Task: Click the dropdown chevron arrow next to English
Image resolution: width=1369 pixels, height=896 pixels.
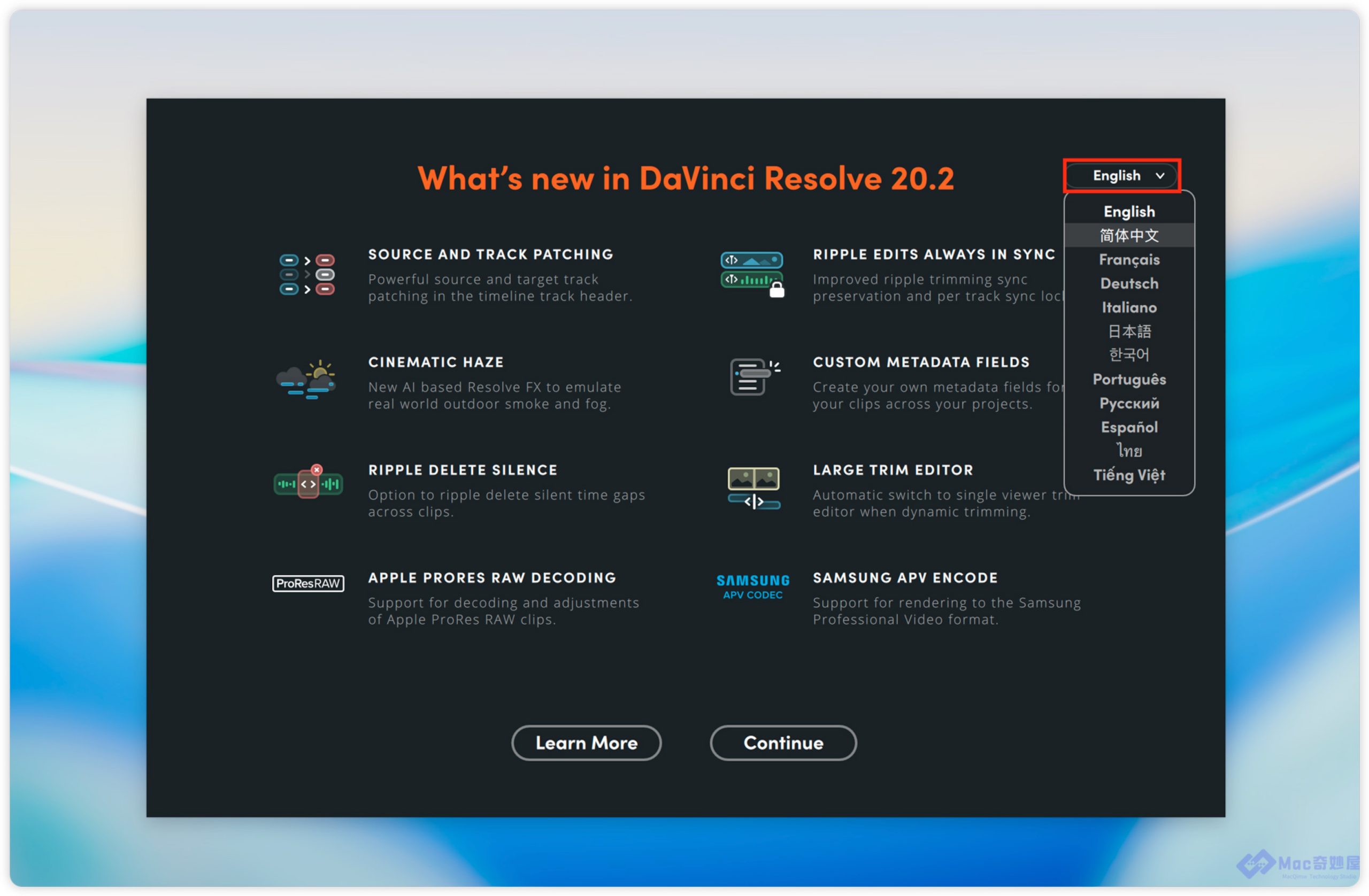Action: click(1159, 175)
